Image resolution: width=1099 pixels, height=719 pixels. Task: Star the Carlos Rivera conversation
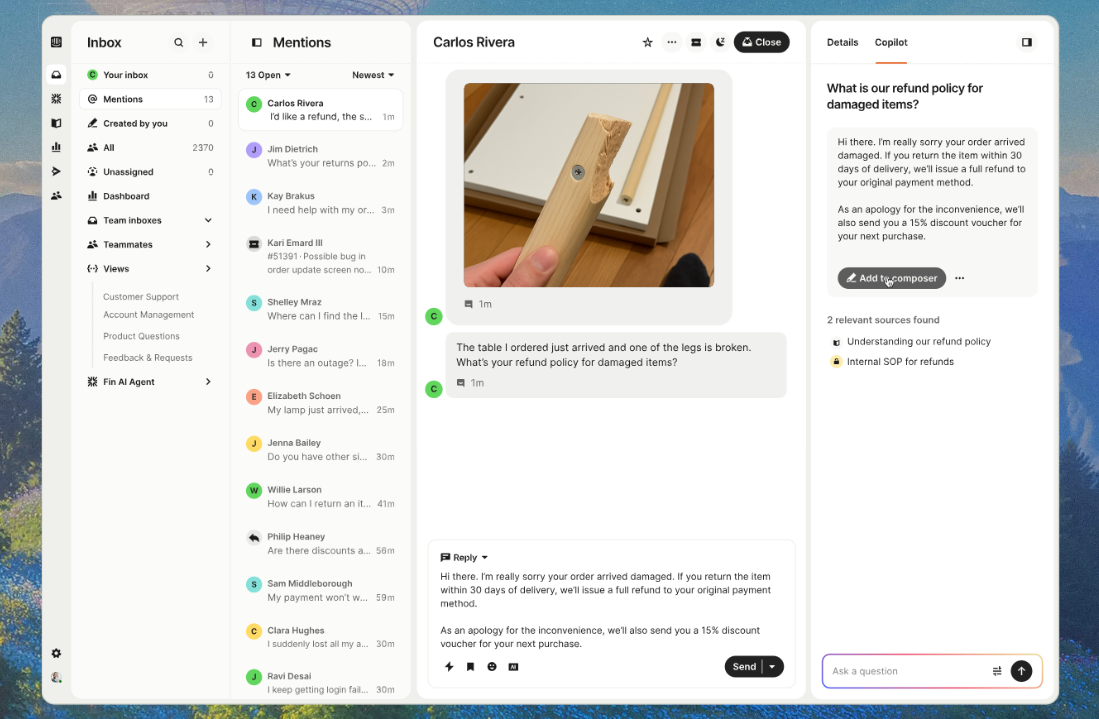pyautogui.click(x=647, y=42)
